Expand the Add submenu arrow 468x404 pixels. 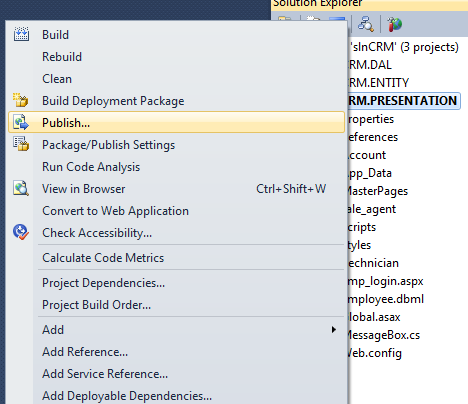333,330
